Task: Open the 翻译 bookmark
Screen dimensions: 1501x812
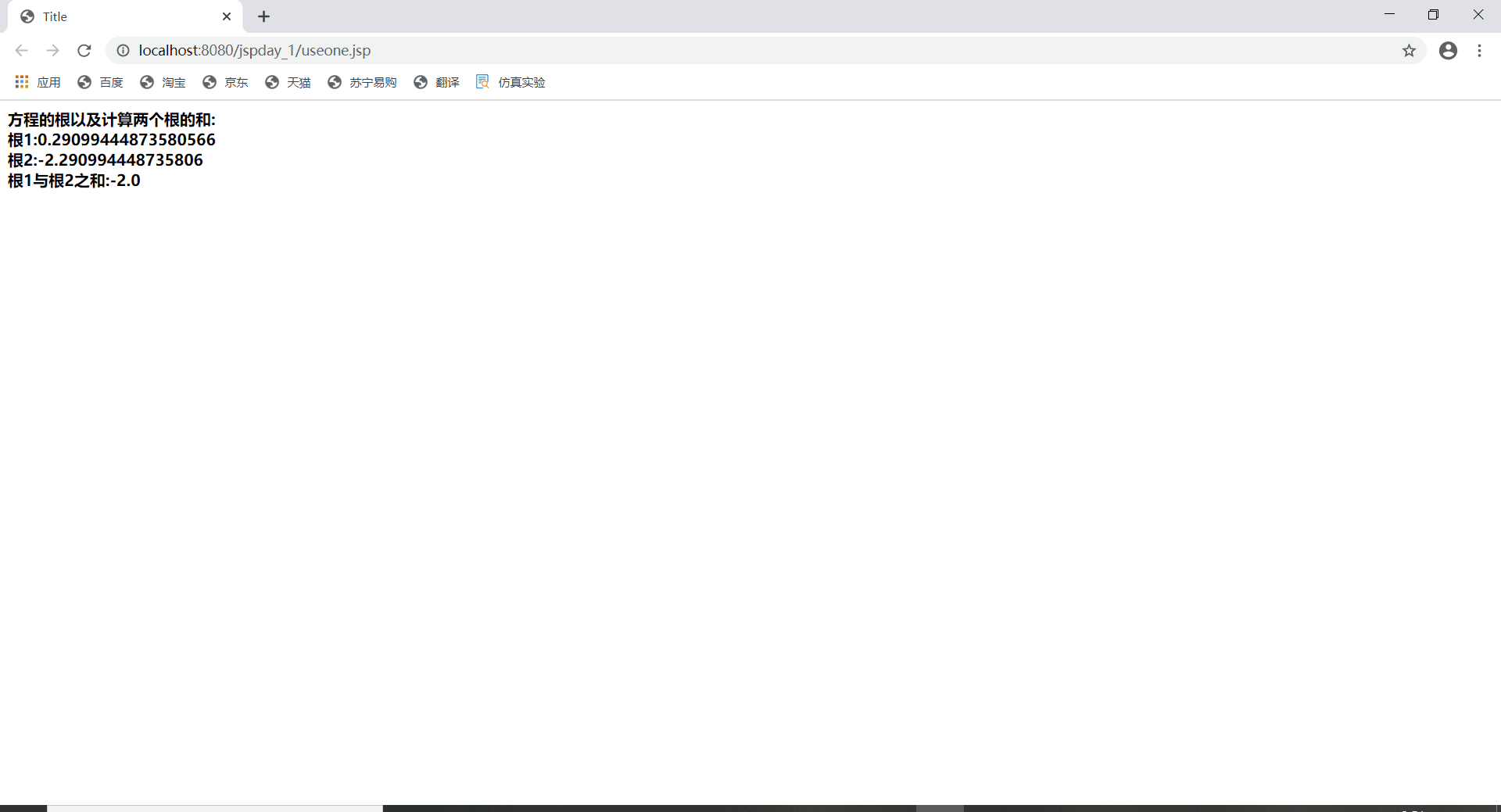Action: (x=435, y=82)
